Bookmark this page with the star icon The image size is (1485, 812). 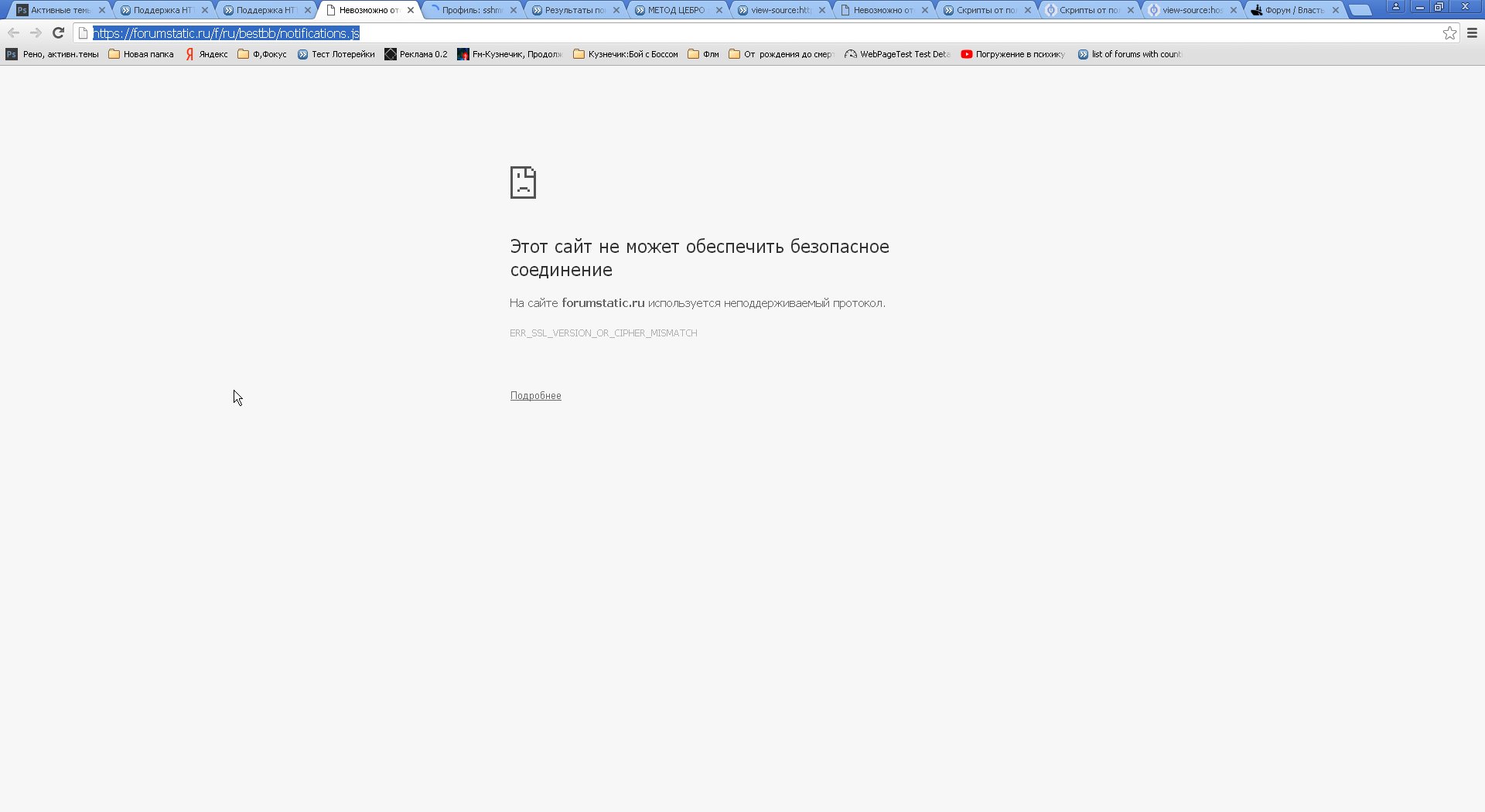tap(1449, 33)
